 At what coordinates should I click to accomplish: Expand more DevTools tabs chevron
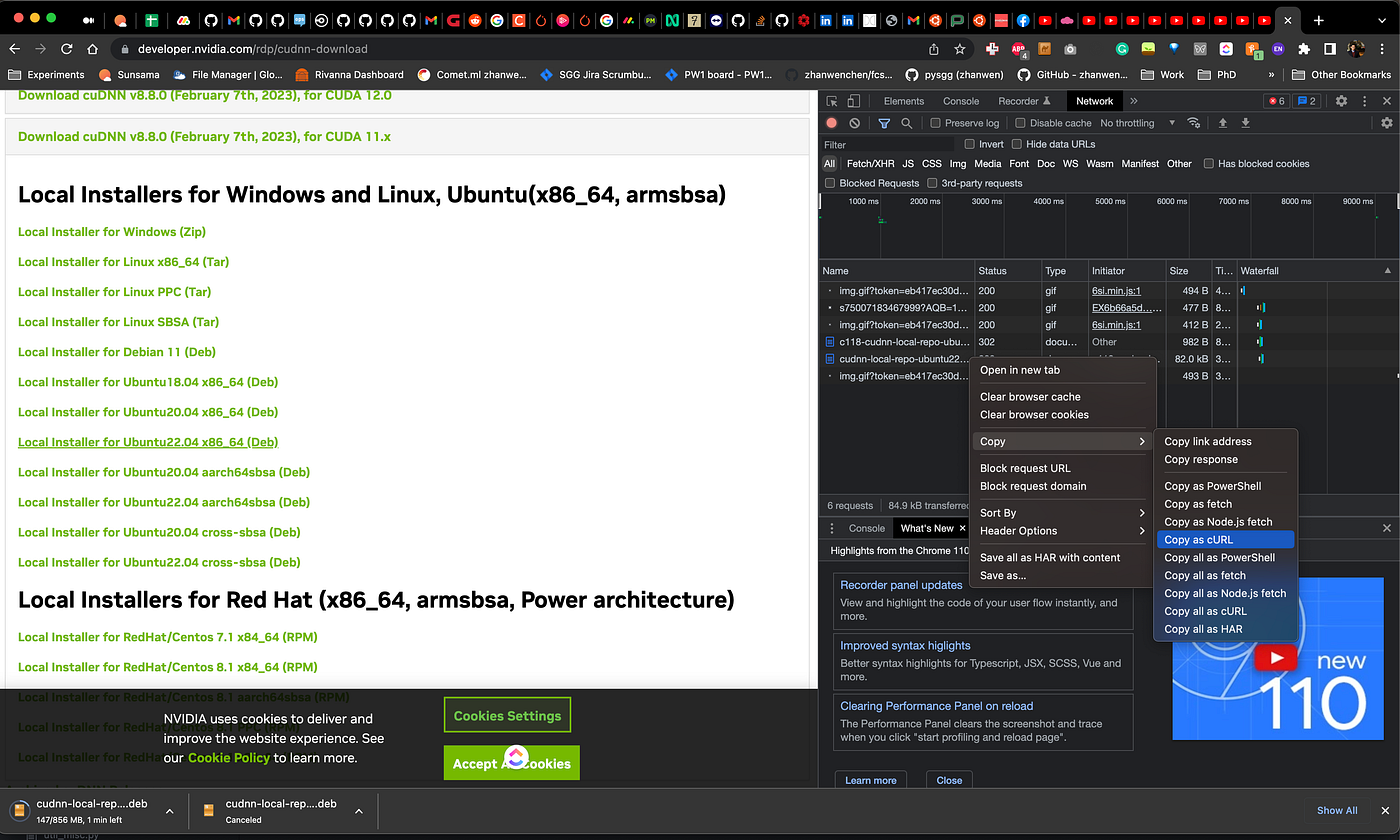[1134, 101]
